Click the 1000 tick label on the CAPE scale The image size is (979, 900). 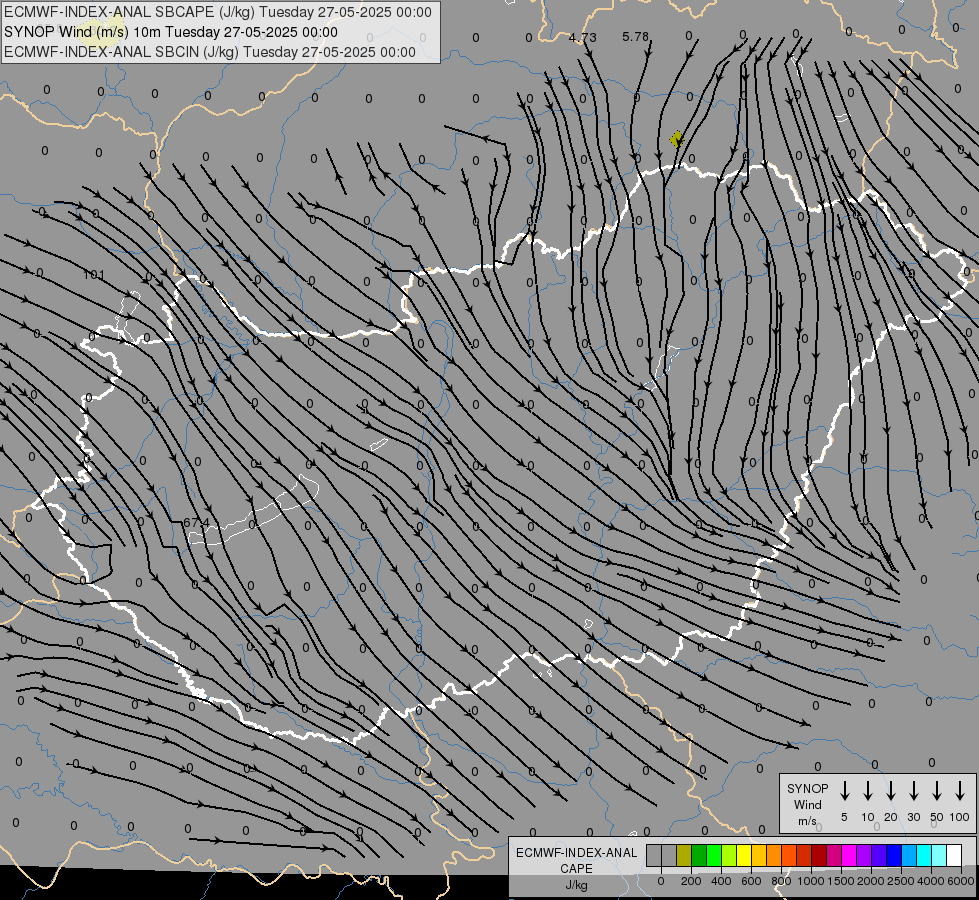810,881
